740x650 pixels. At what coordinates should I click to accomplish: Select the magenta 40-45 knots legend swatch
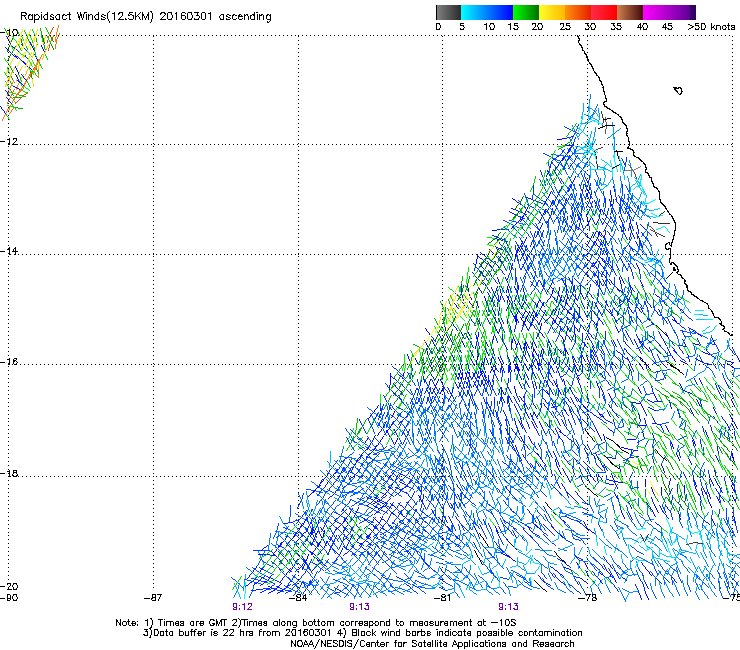(656, 12)
